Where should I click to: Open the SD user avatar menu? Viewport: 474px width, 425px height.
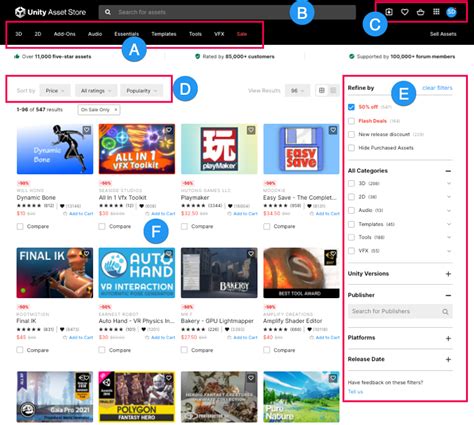(451, 12)
